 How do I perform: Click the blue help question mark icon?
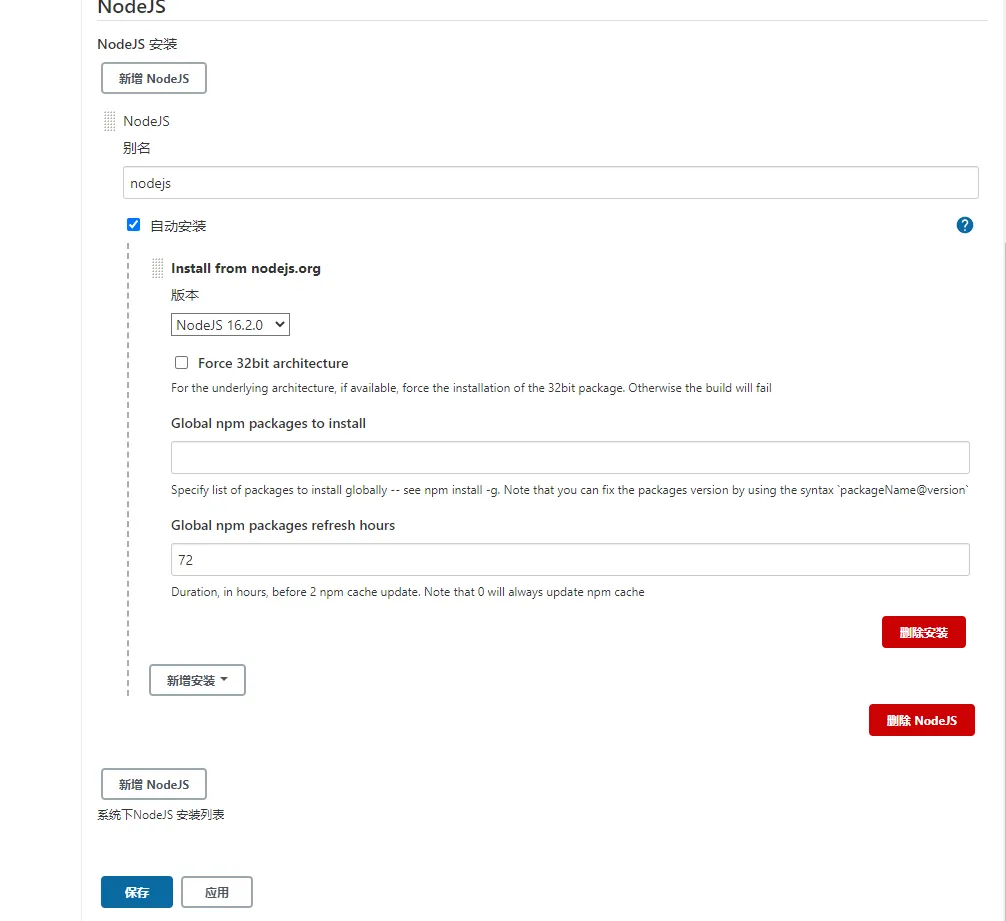coord(964,225)
